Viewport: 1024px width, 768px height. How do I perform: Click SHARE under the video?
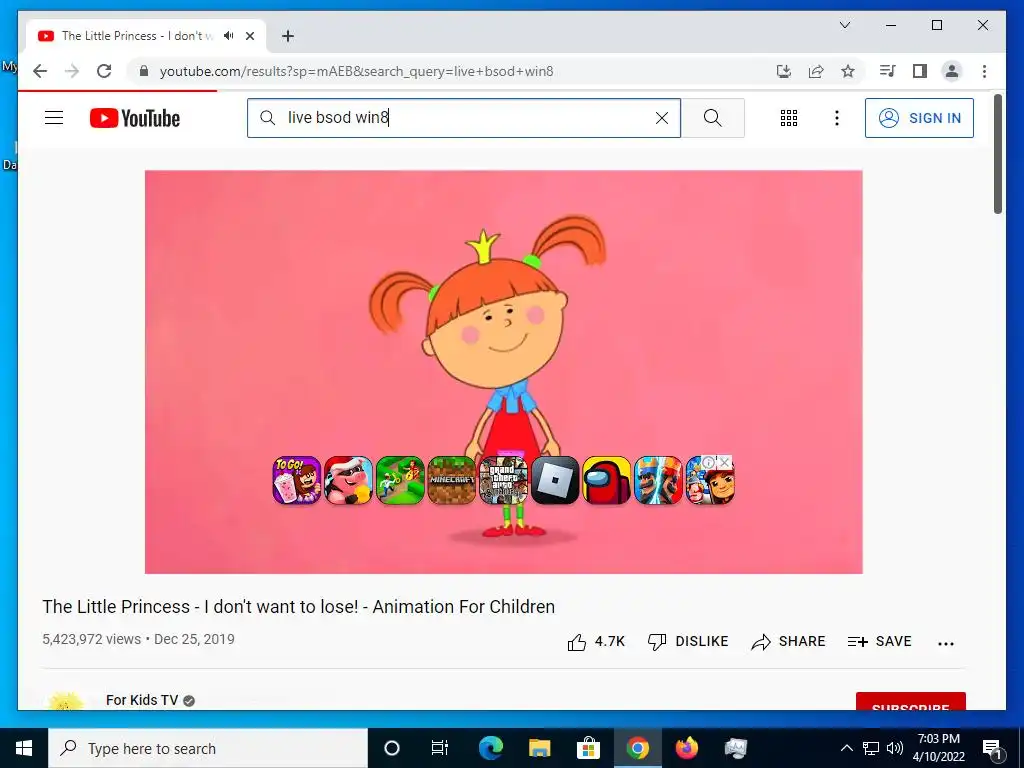788,642
